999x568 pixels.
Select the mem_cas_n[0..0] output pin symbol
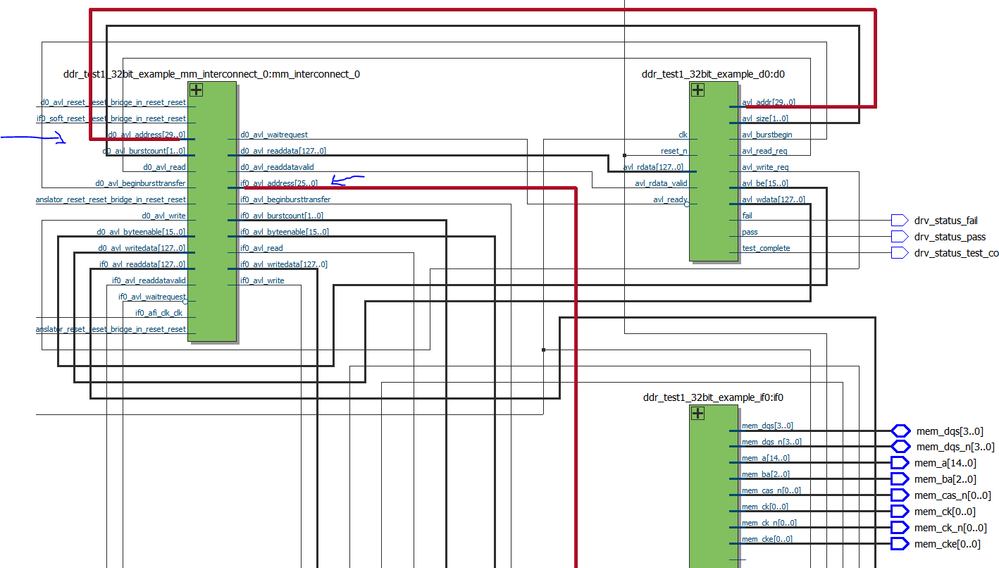click(900, 495)
